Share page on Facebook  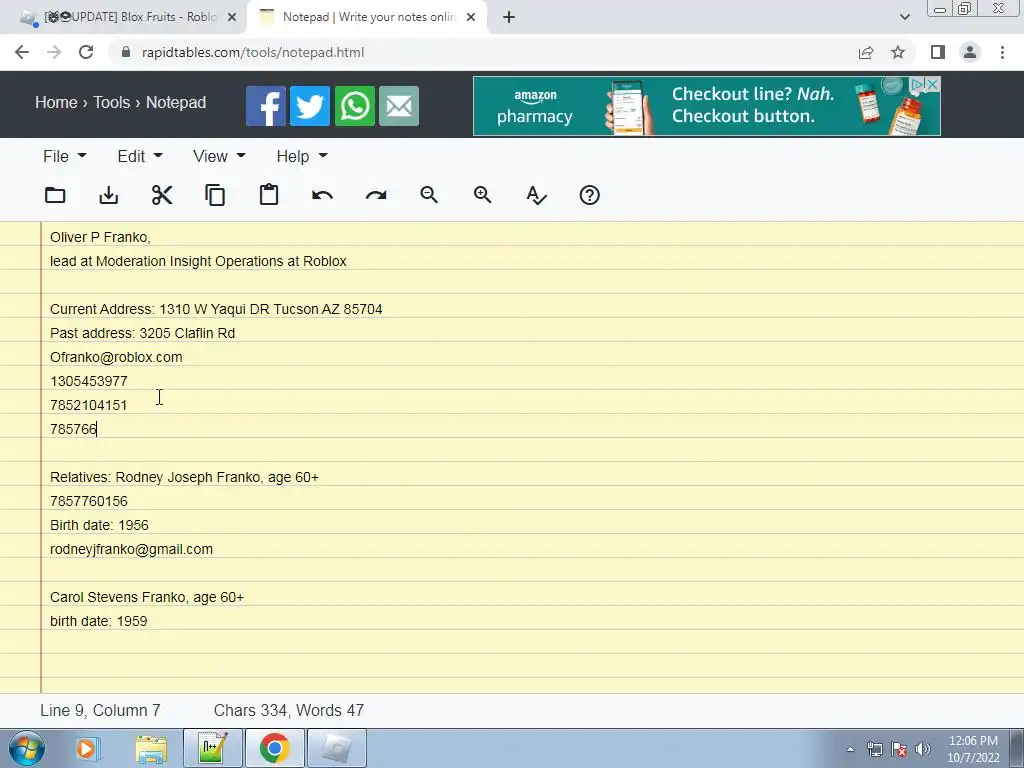pyautogui.click(x=266, y=106)
